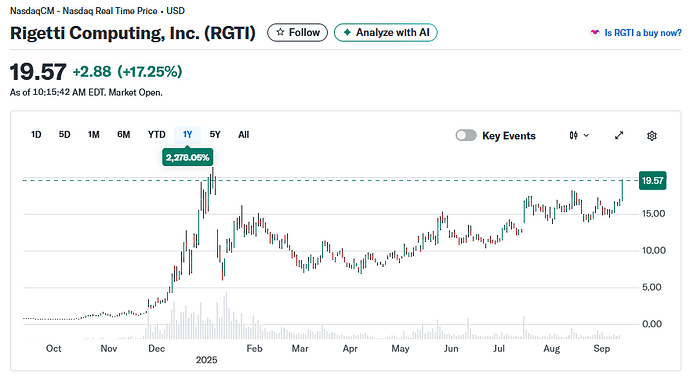This screenshot has width=690, height=376.
Task: Toggle the Key Events switch
Action: click(466, 136)
